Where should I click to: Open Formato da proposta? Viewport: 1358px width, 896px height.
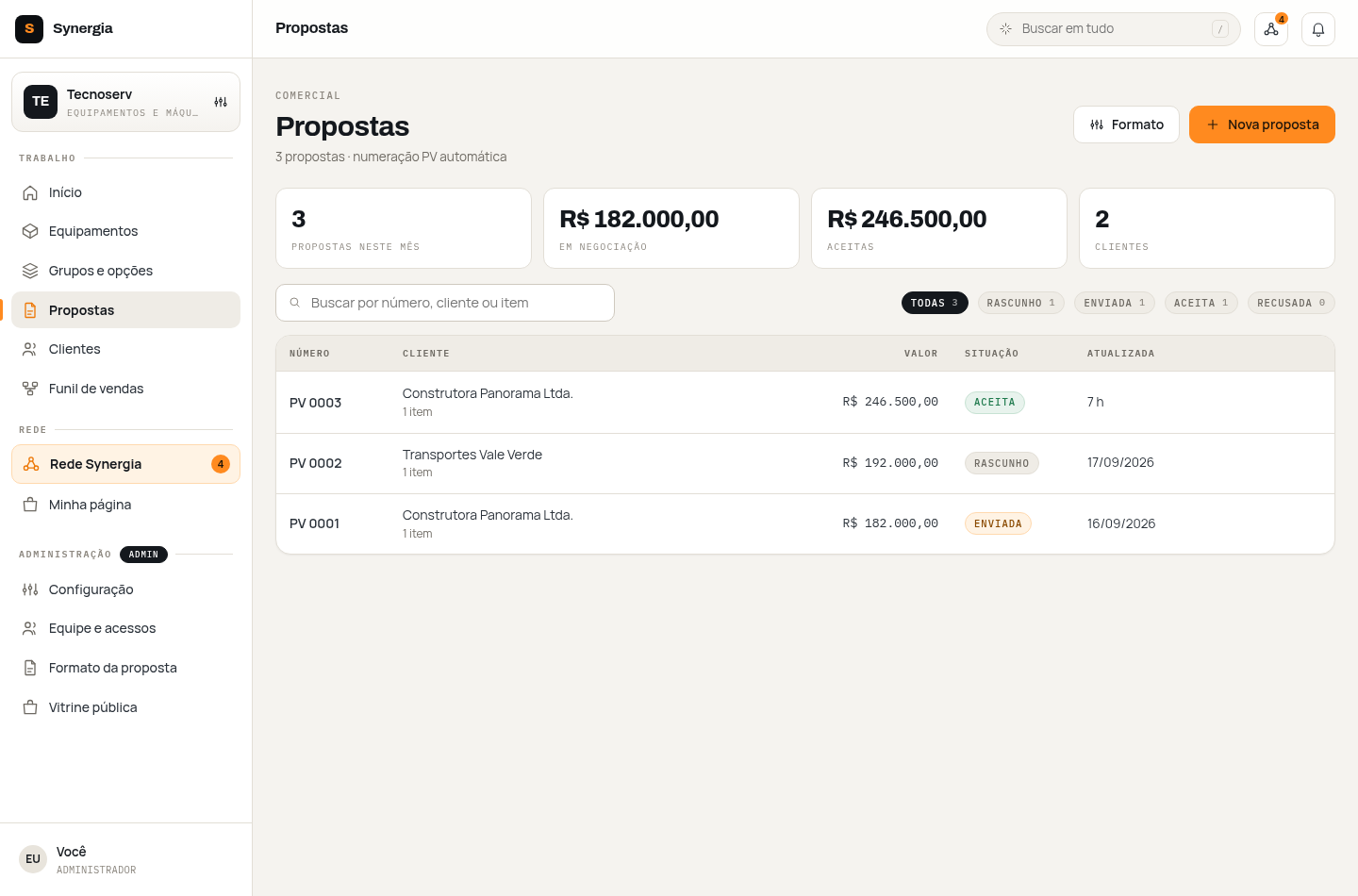coord(125,668)
